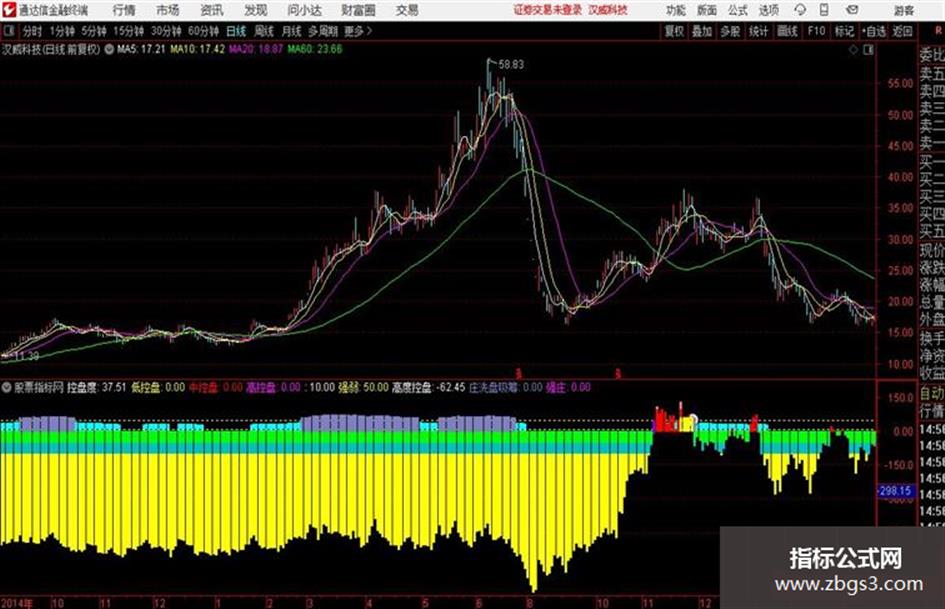Toggle the left panel icon beside 分时

point(8,31)
